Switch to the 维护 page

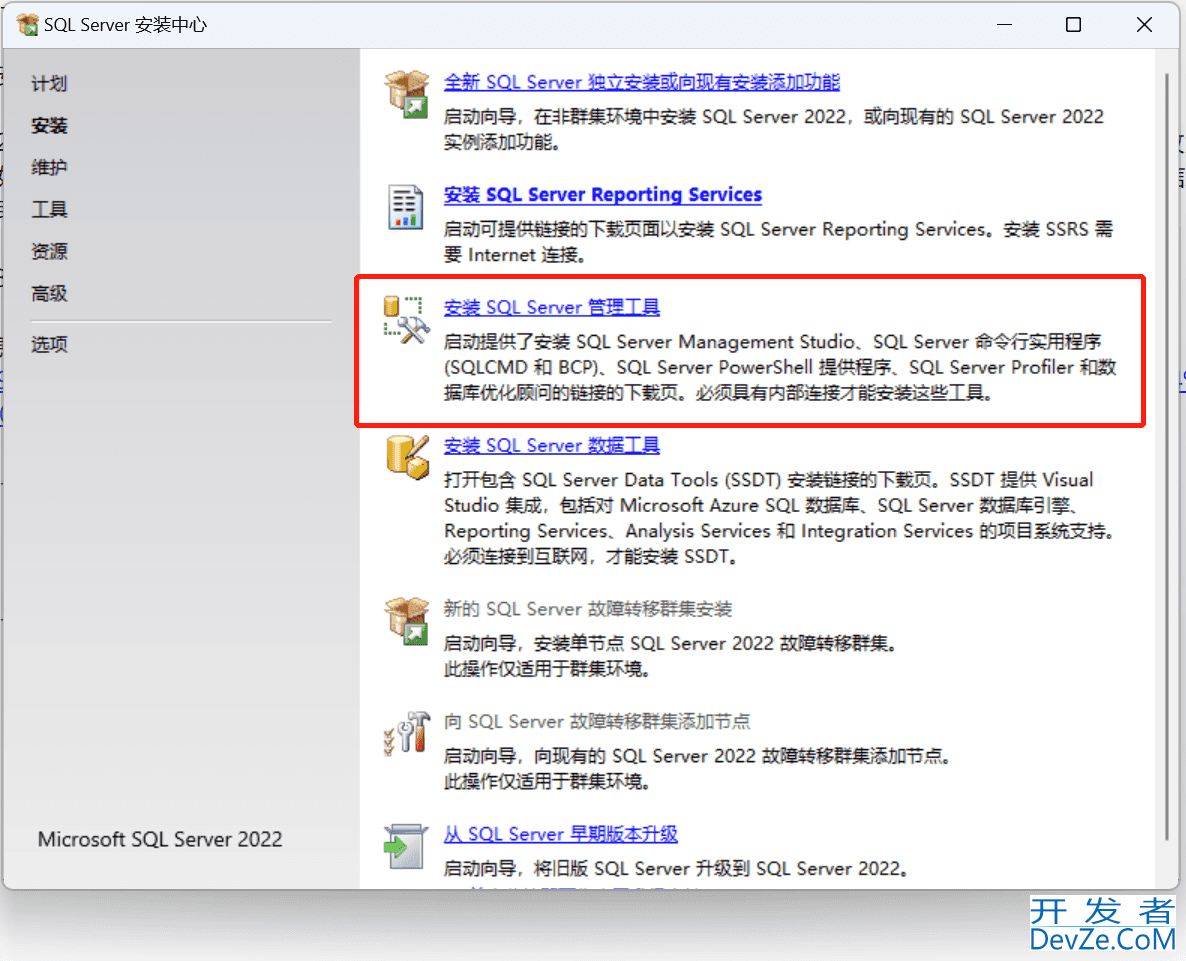[49, 167]
